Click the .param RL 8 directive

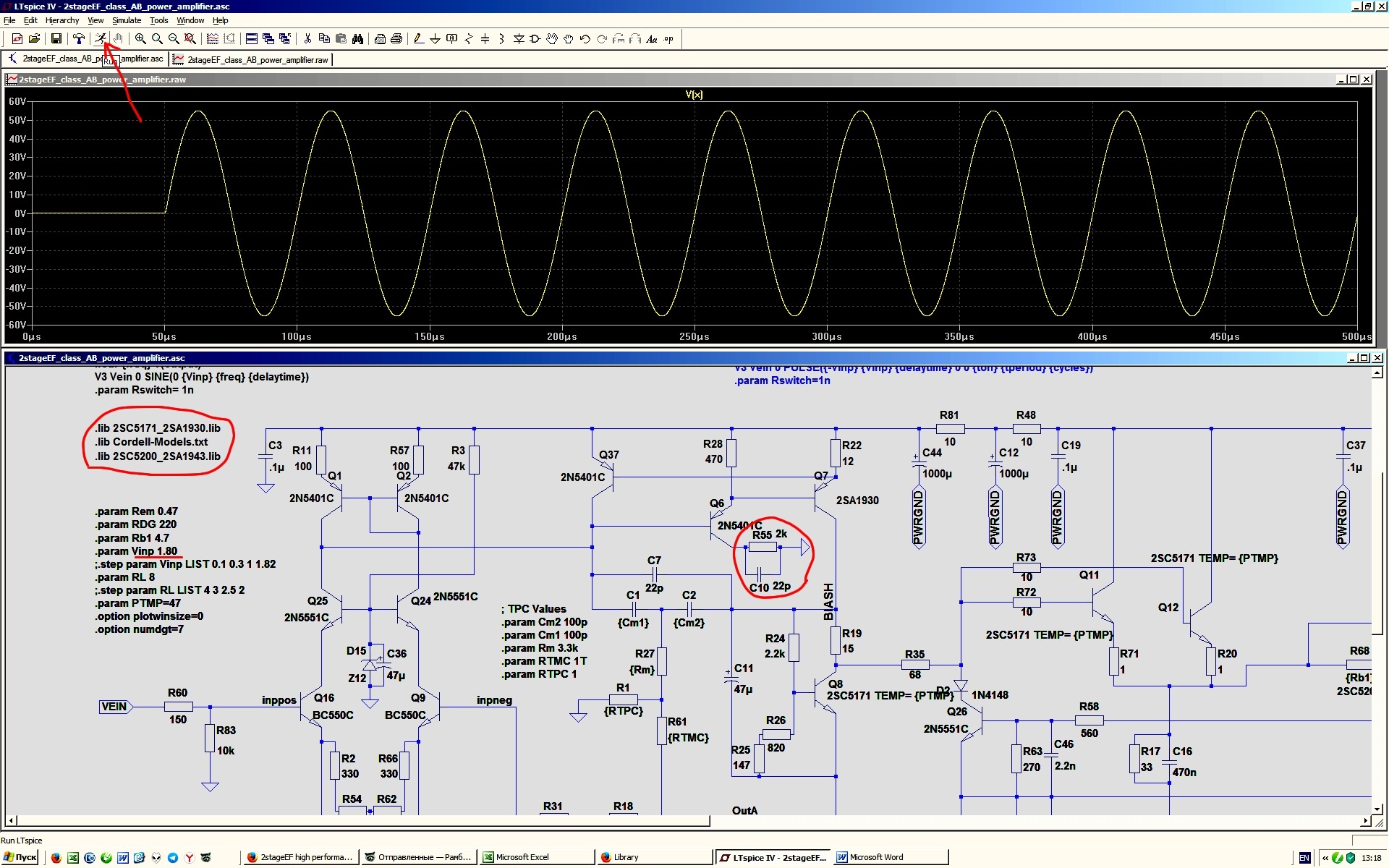(124, 577)
